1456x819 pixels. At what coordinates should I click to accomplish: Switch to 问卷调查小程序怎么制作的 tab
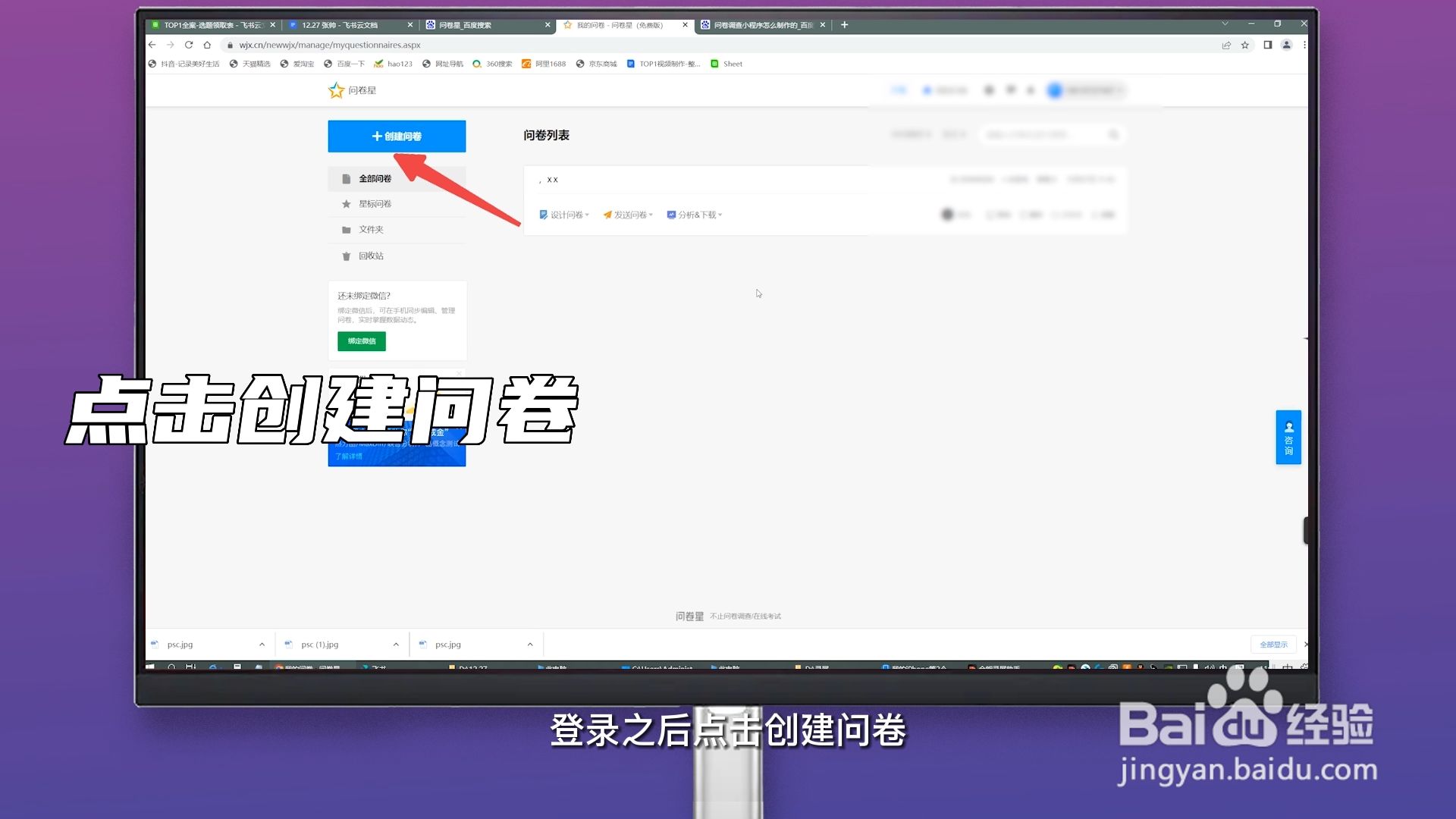click(x=762, y=25)
